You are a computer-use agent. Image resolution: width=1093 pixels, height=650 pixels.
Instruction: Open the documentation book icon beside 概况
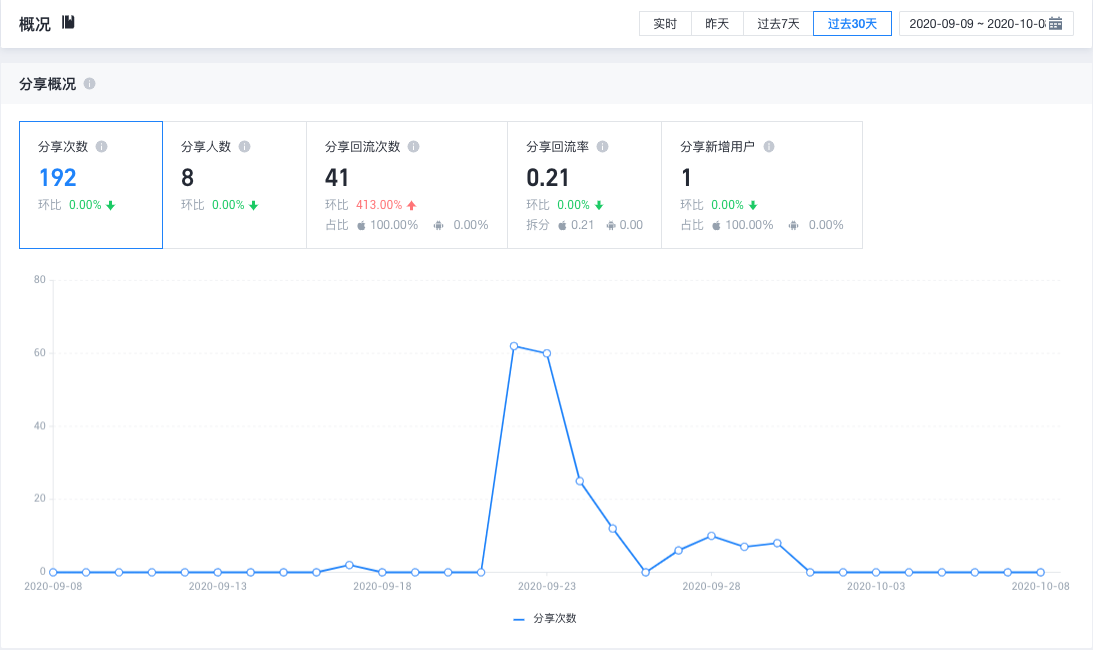[x=68, y=22]
